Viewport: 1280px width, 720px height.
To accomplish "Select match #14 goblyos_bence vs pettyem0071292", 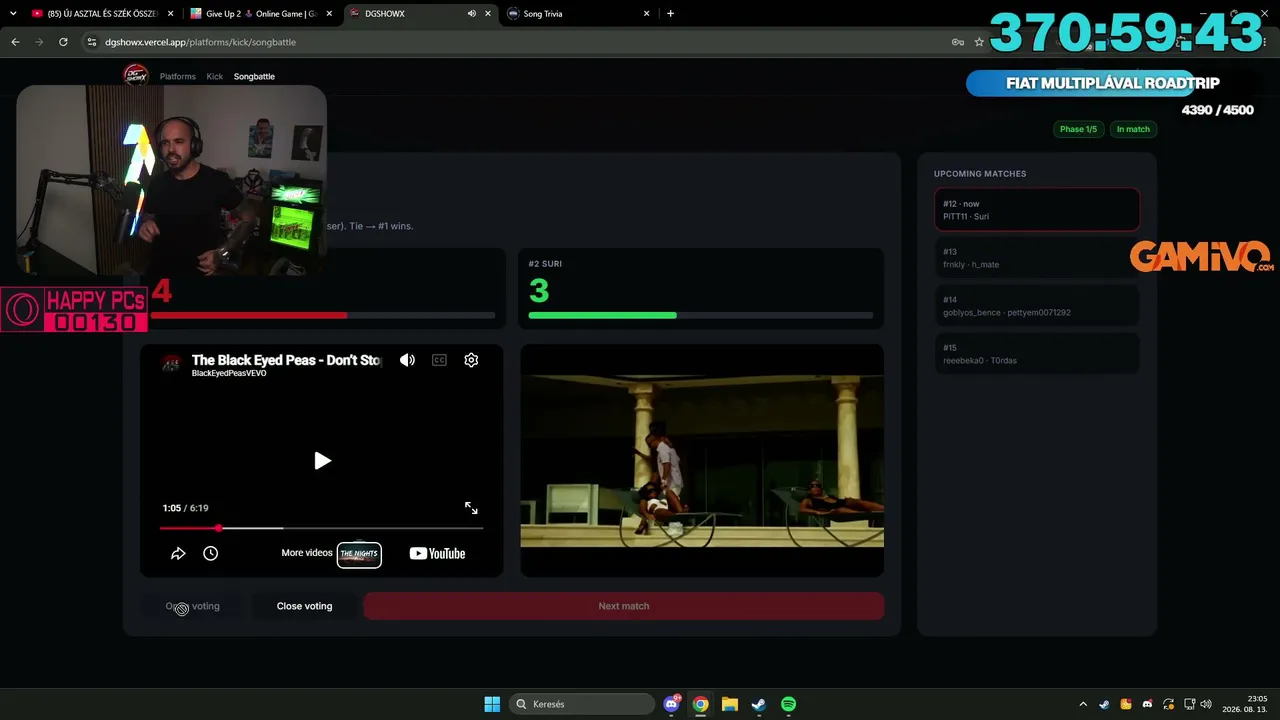I will [1037, 306].
